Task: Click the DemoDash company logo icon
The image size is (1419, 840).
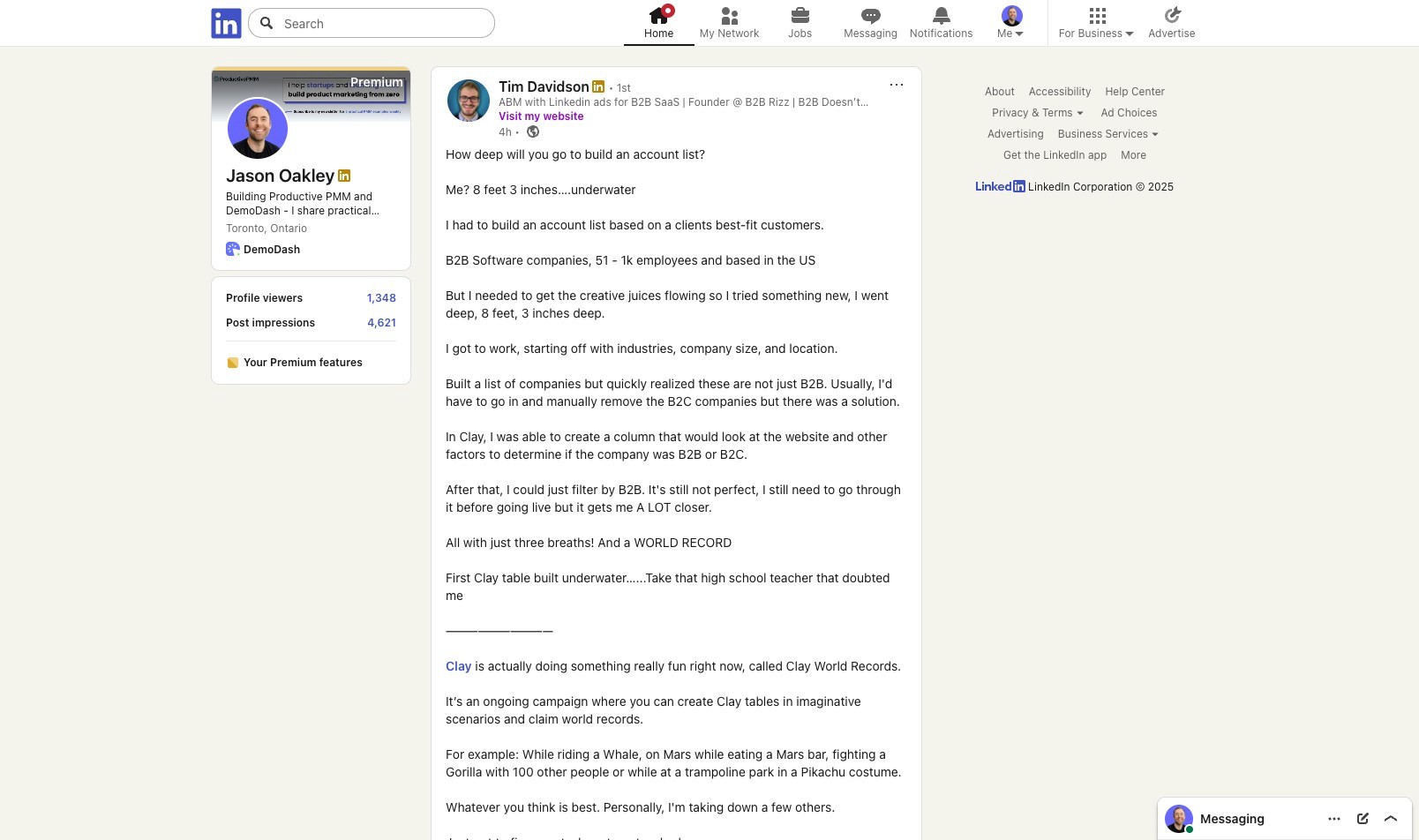Action: [233, 249]
